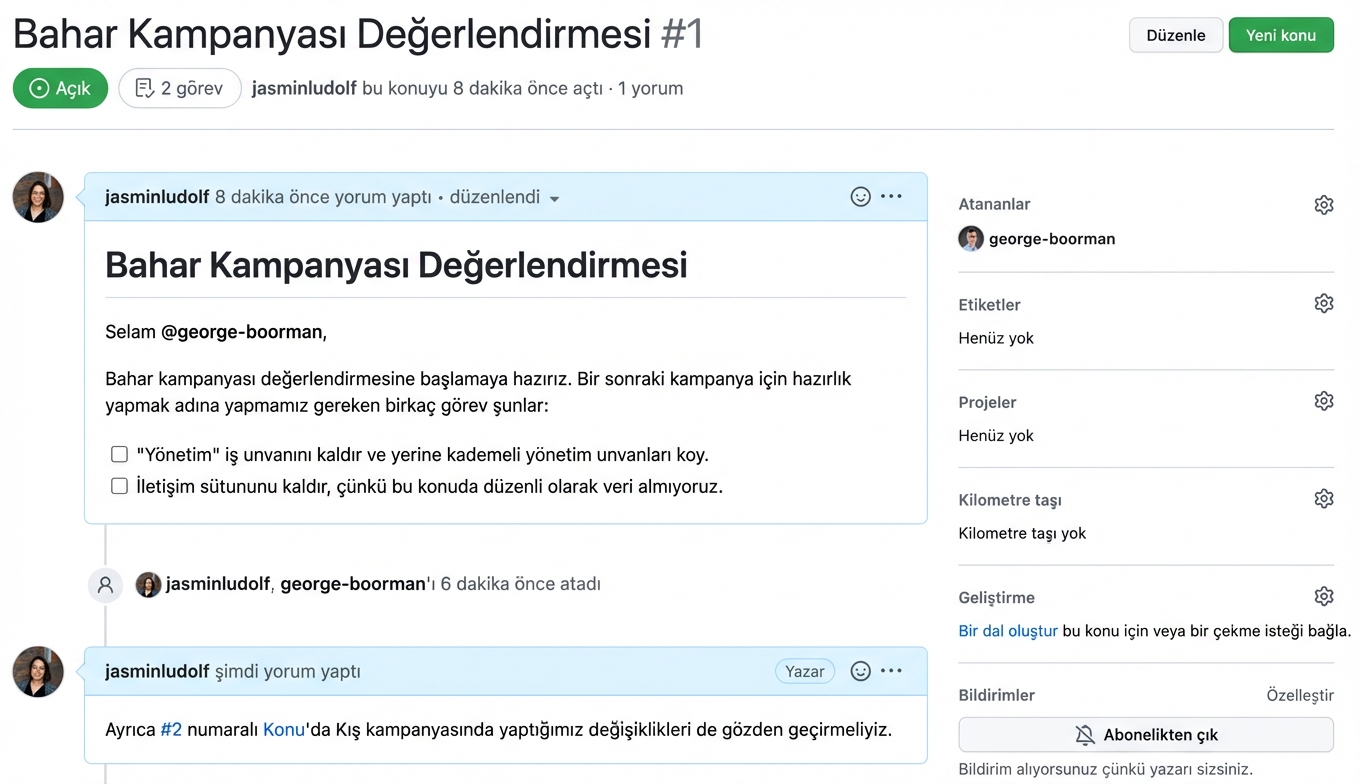Click the green Yeni konu button
Viewport: 1360px width, 784px height.
coord(1281,34)
